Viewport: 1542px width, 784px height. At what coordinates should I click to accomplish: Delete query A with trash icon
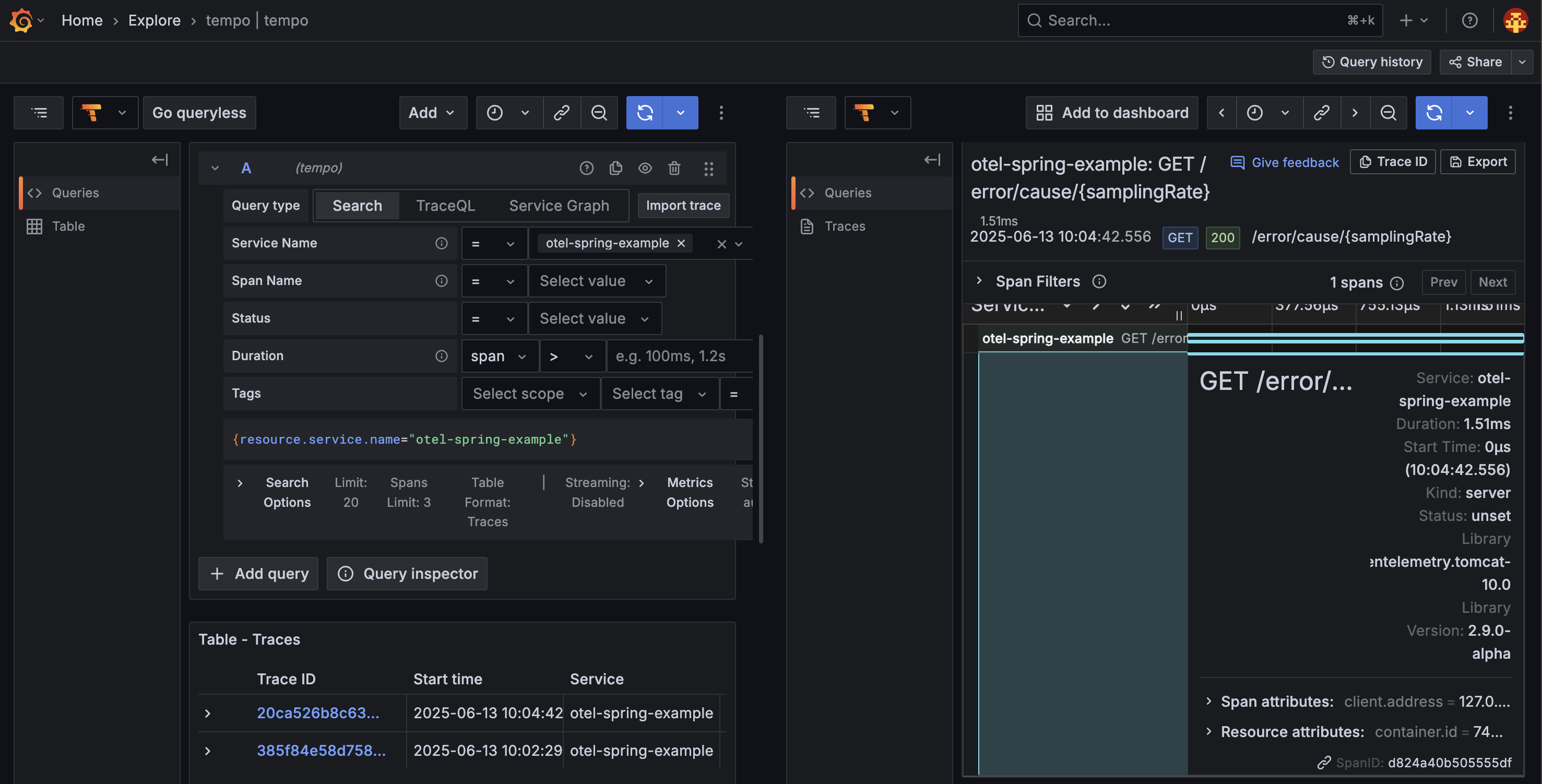click(x=674, y=168)
